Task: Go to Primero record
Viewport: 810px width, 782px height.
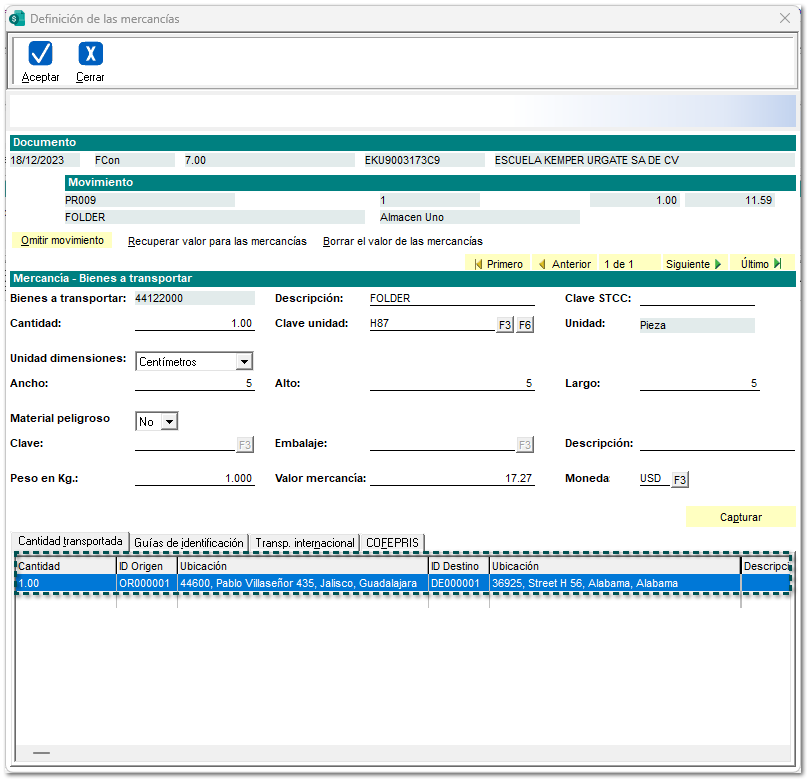Action: (498, 264)
